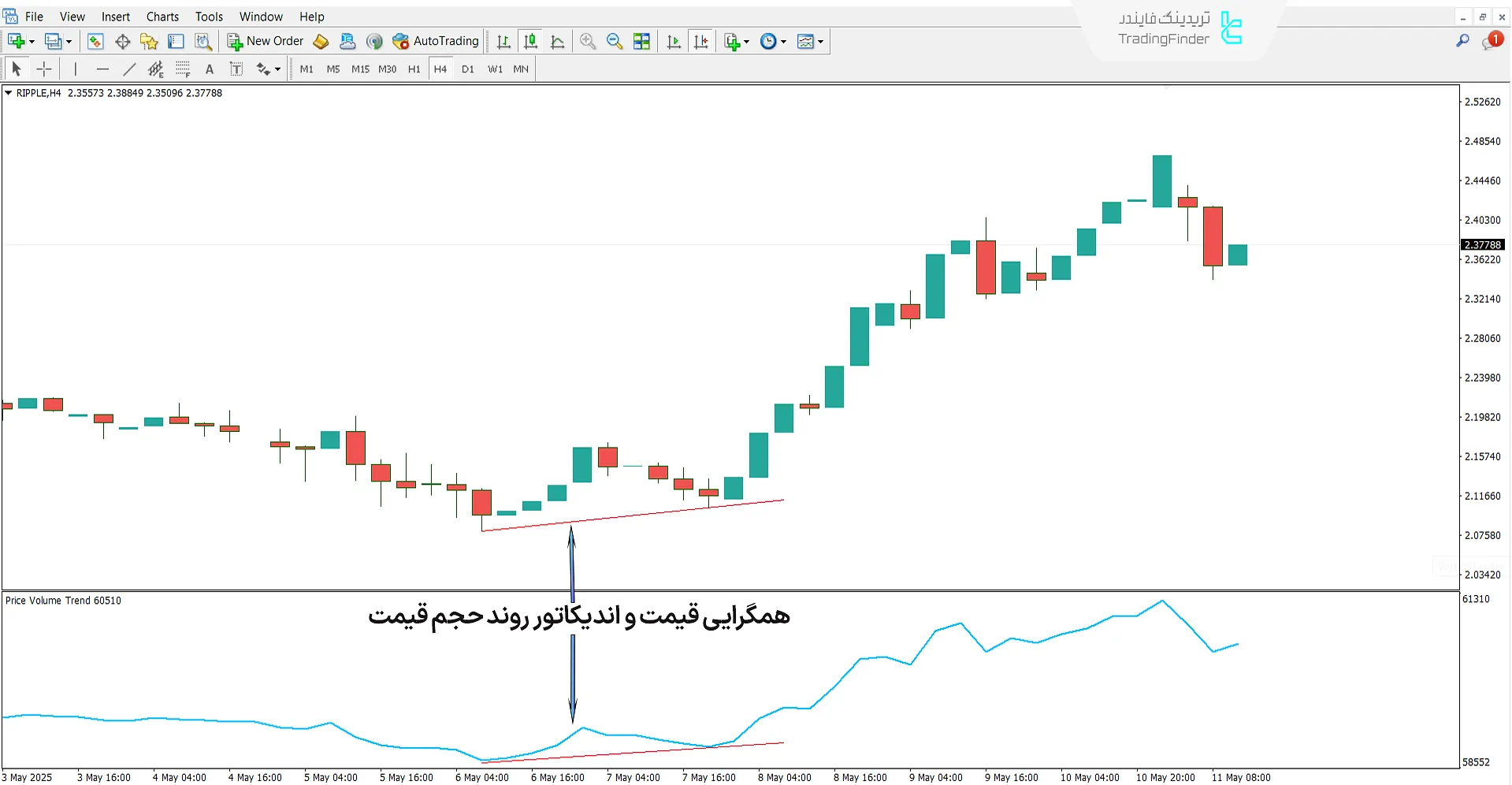
Task: Collapse the RIPPLE,H4 chart header
Action: pyautogui.click(x=7, y=93)
